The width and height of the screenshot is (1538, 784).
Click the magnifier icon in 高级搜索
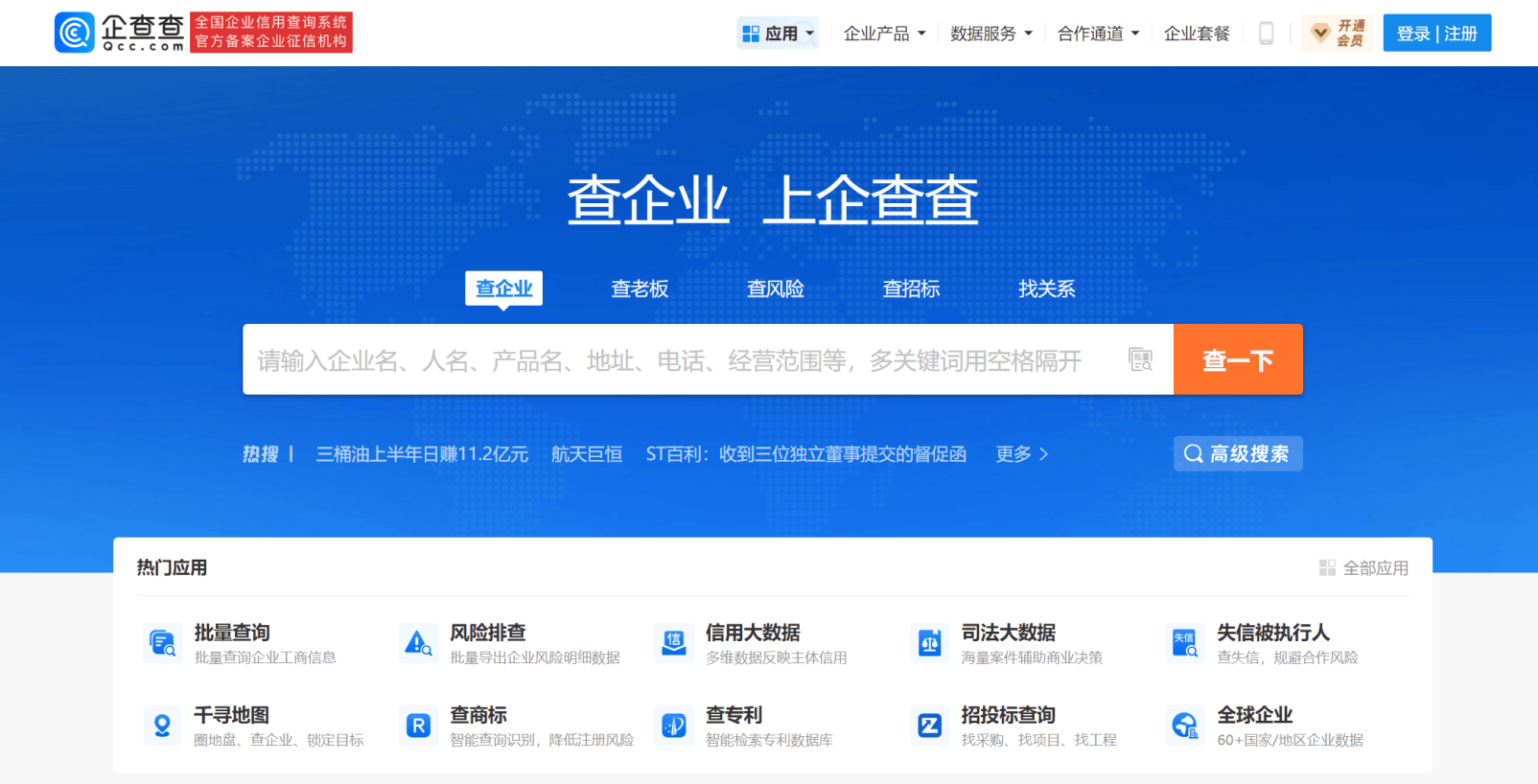(x=1193, y=453)
